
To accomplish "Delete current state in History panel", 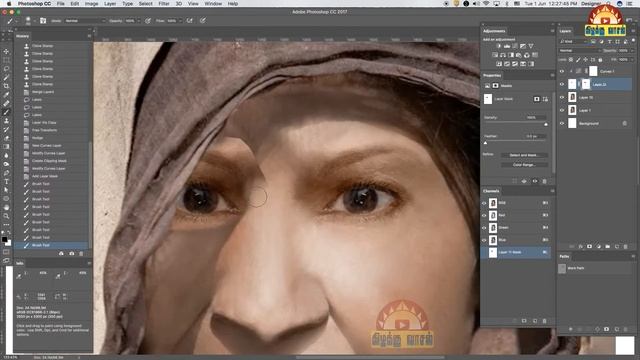I will click(81, 253).
